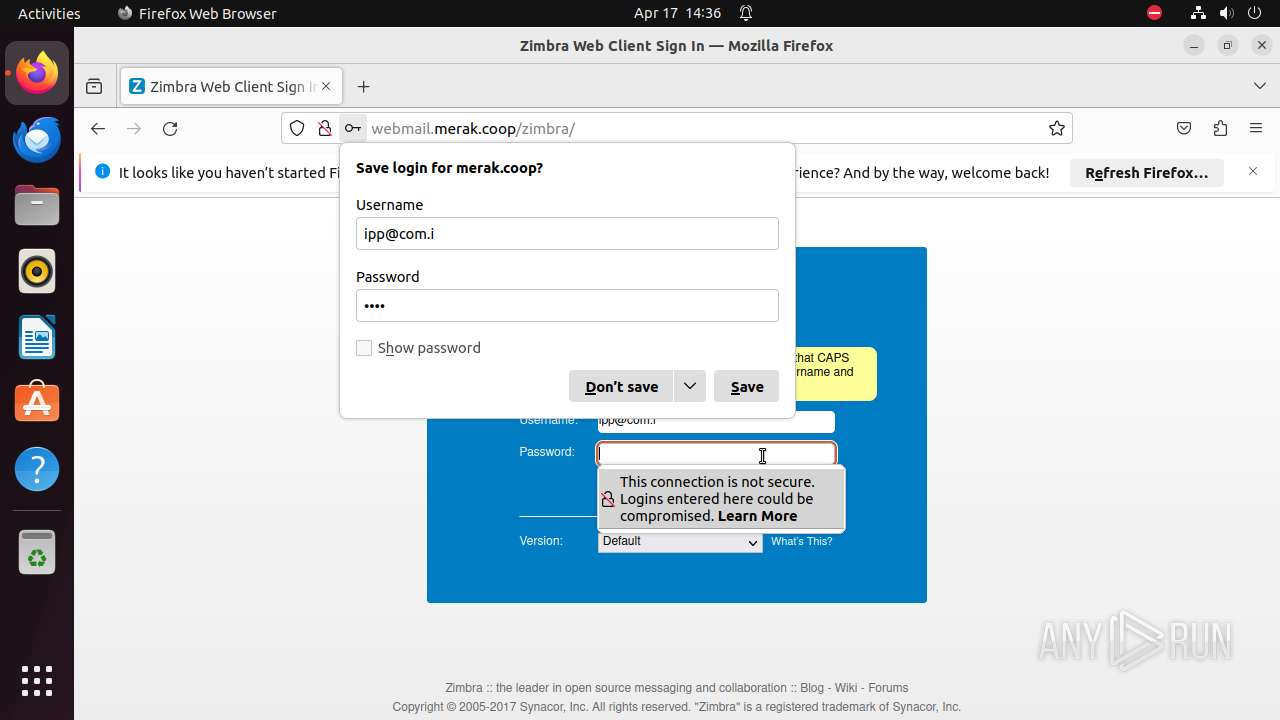This screenshot has height=720, width=1280.
Task: Click the popup Password field
Action: coord(567,305)
